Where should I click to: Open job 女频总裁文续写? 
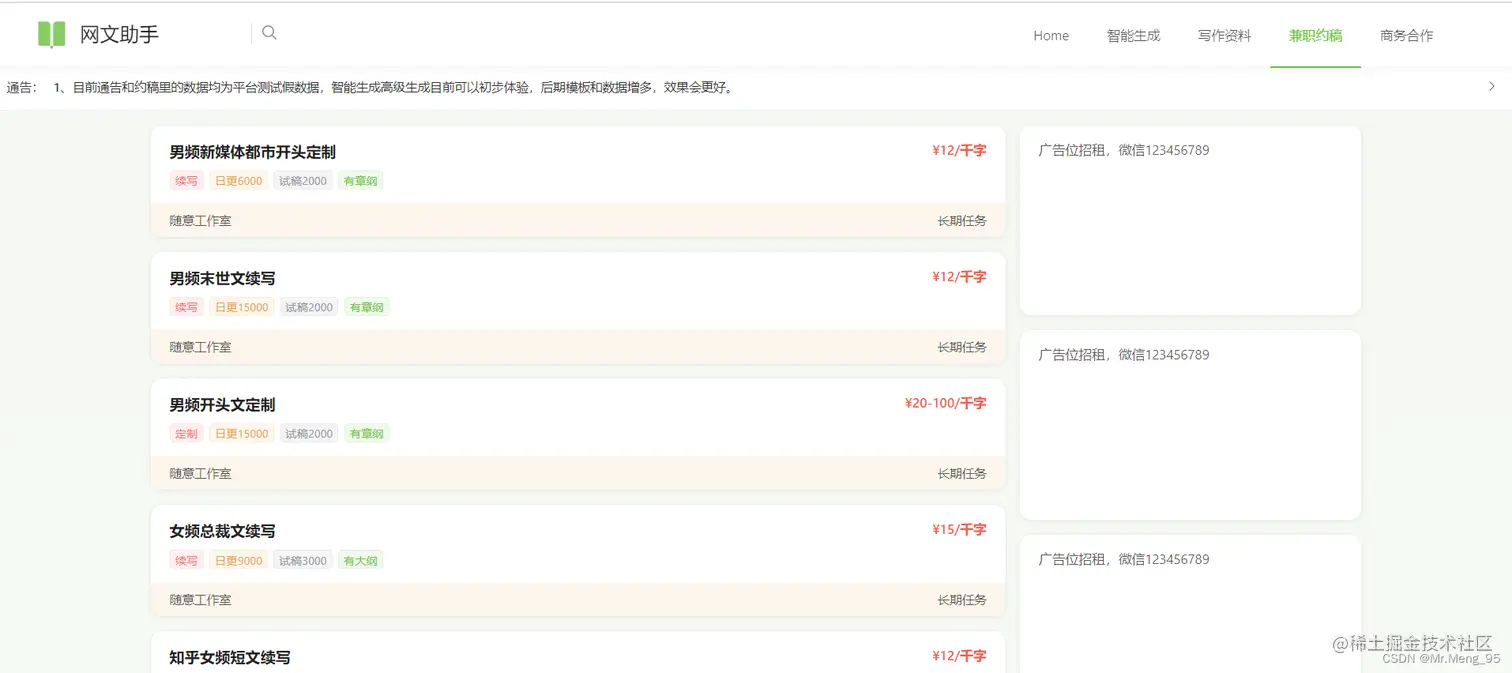coord(222,531)
